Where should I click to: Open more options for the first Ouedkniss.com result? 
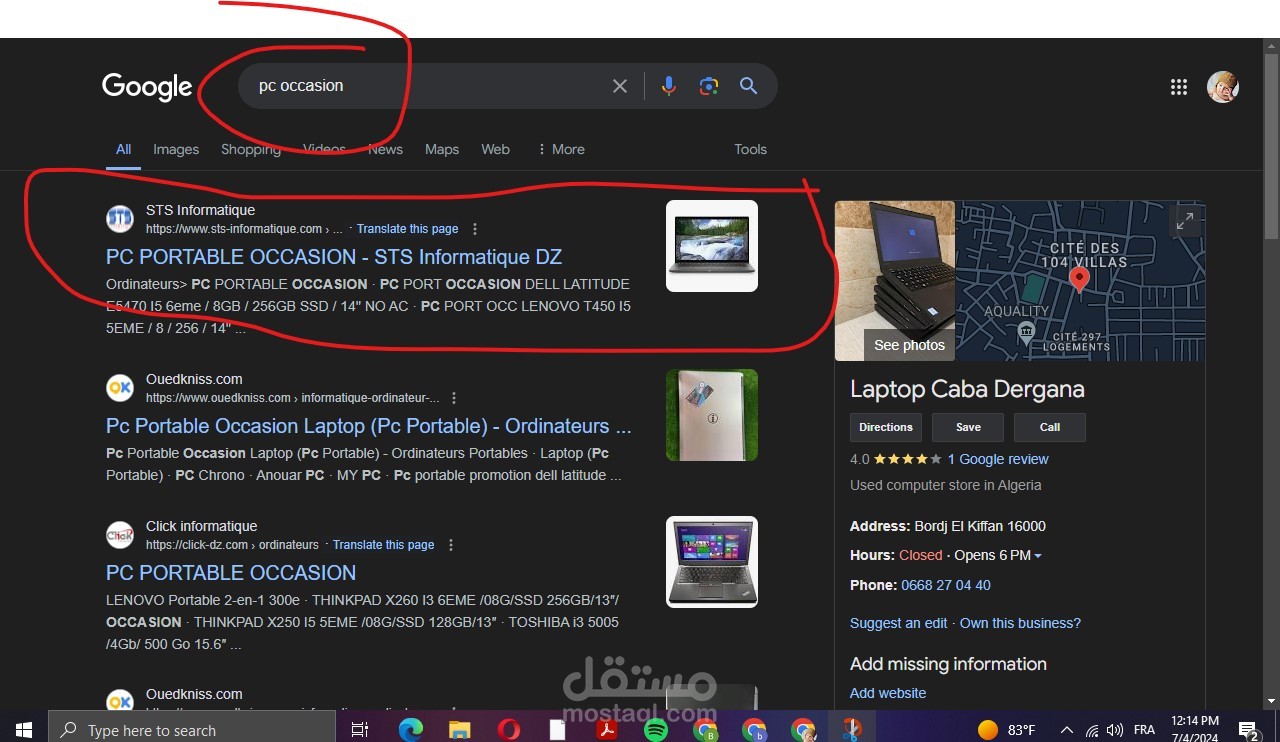(454, 398)
